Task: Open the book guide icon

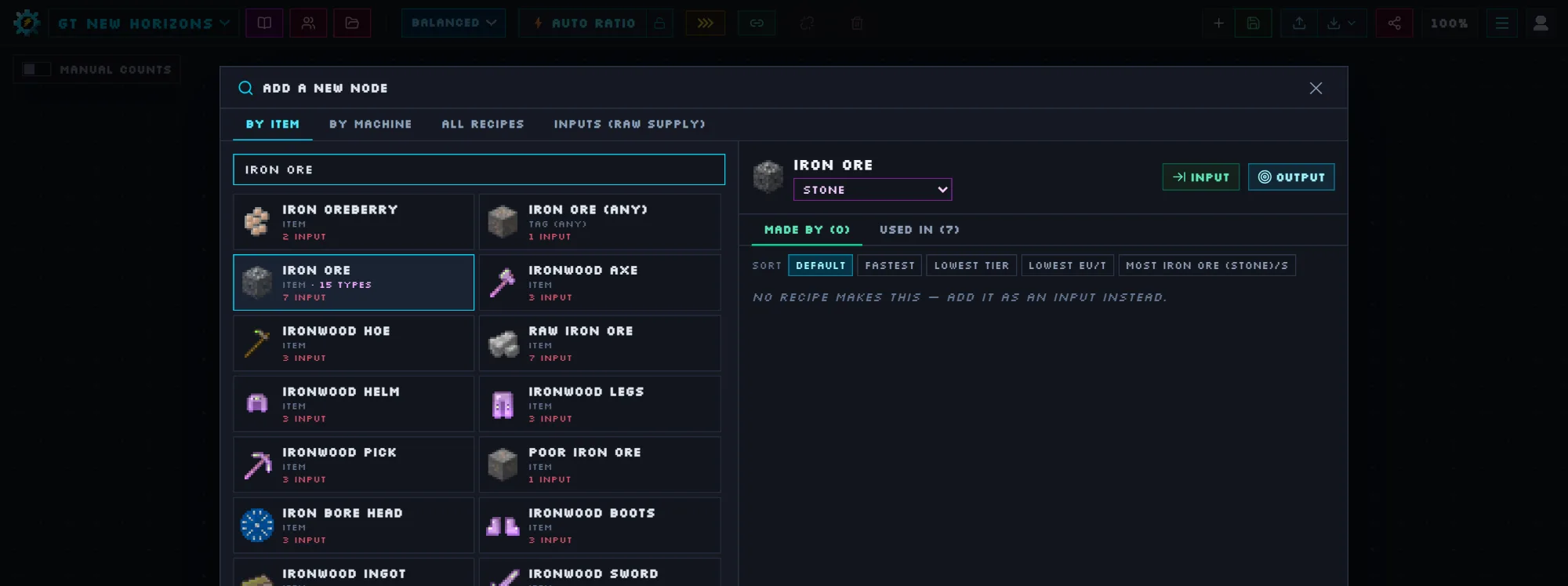Action: pos(264,23)
